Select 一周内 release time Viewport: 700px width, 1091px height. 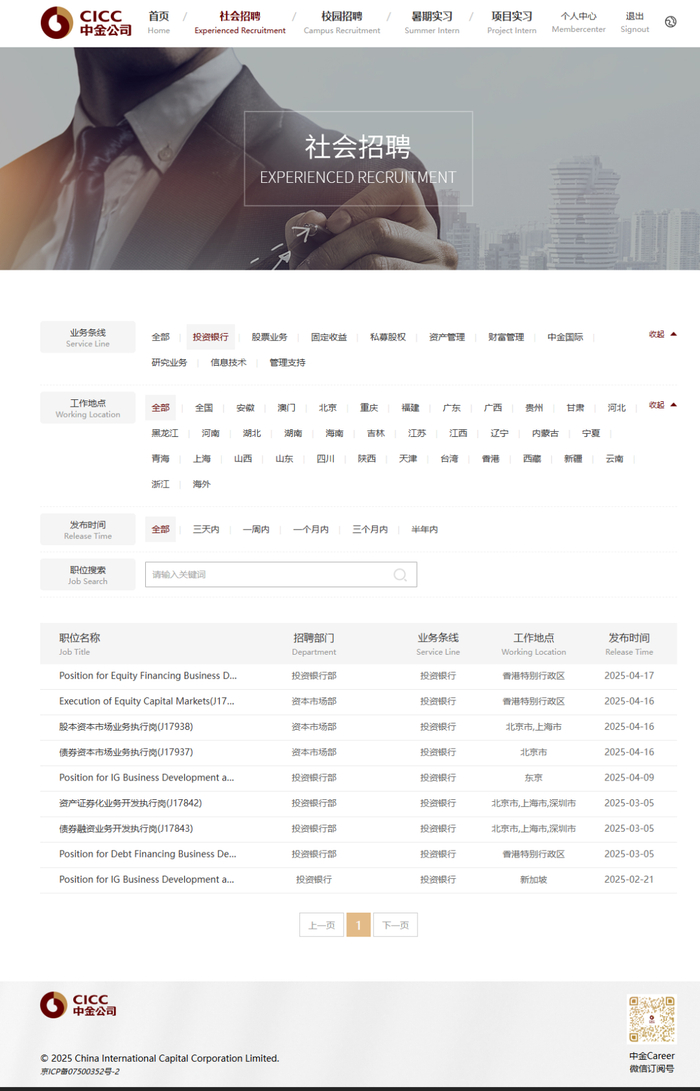256,529
